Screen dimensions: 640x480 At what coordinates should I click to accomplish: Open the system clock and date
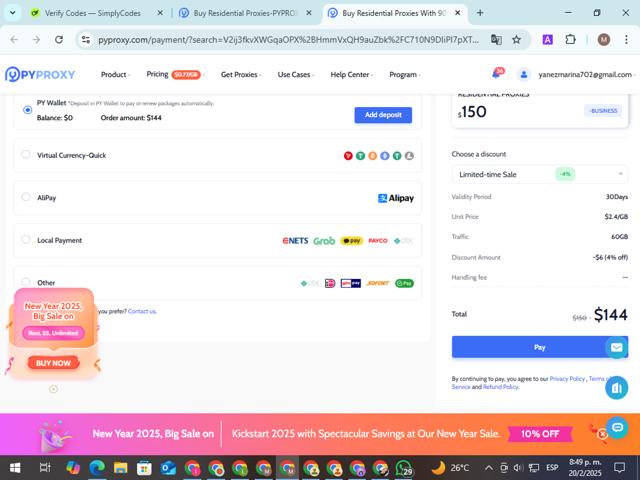[585, 468]
